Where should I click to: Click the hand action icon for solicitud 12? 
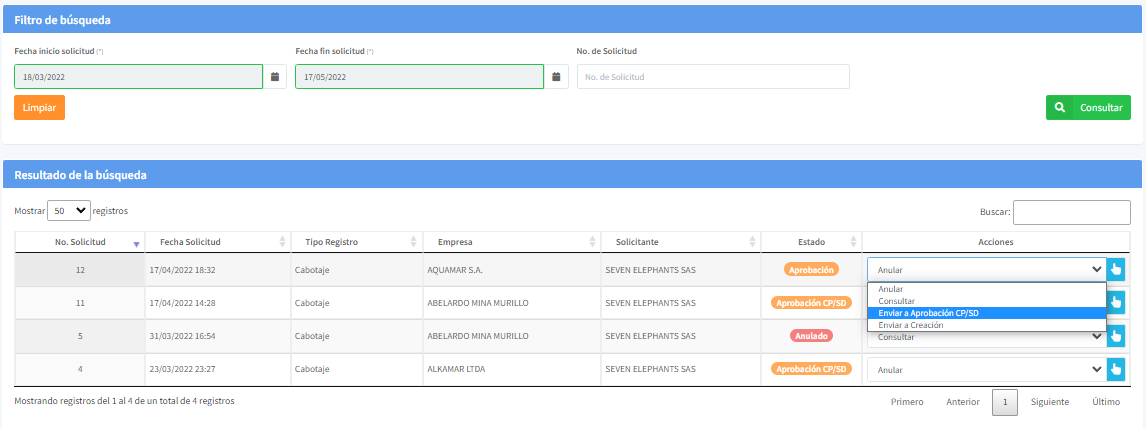(1116, 269)
